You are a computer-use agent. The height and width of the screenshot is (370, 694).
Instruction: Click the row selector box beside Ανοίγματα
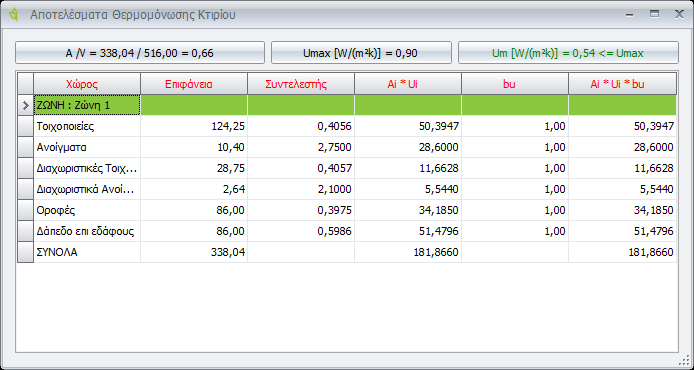(25, 147)
